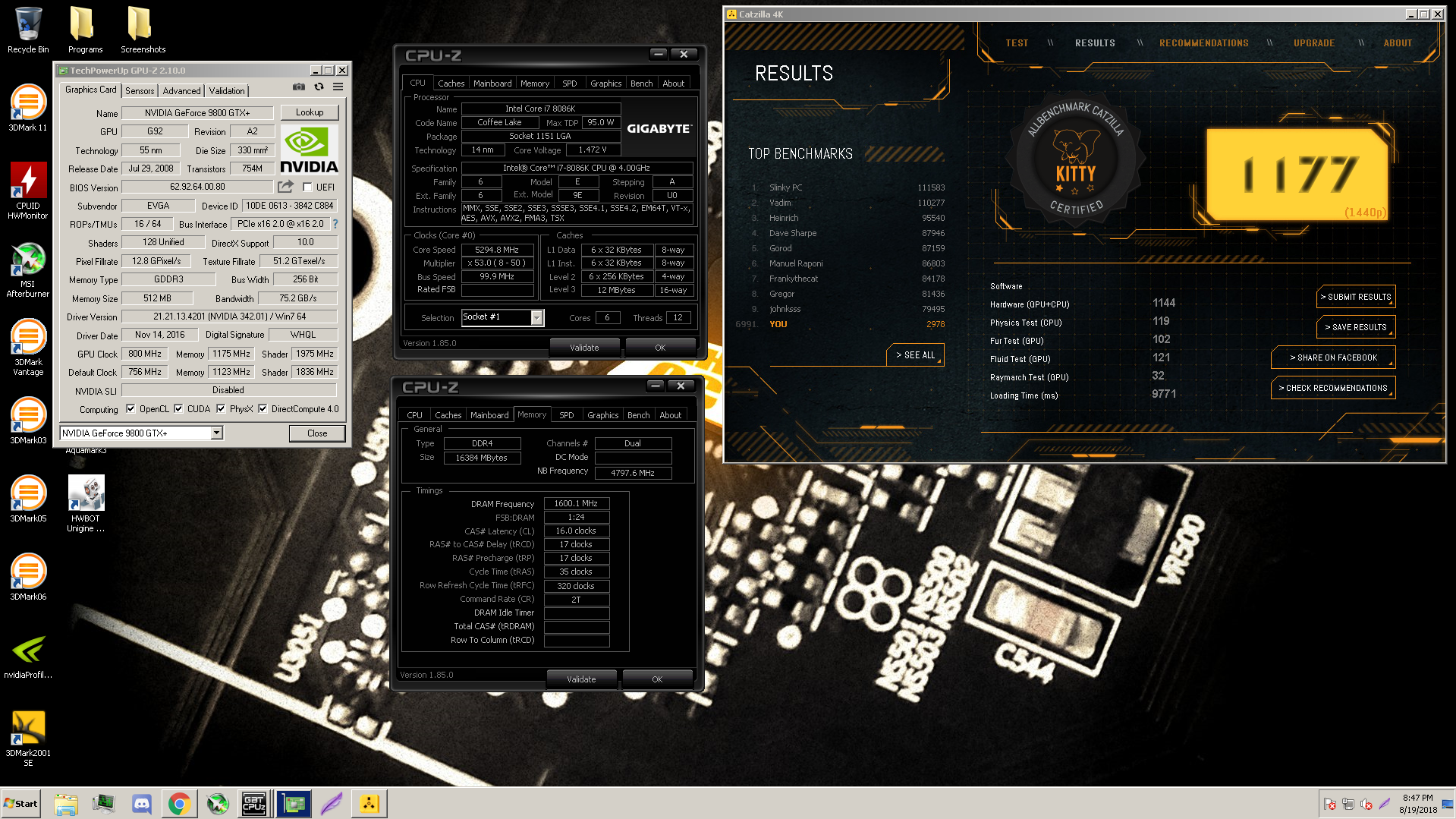This screenshot has width=1456, height=819.
Task: Click the Close button in GPU-Z
Action: (x=317, y=433)
